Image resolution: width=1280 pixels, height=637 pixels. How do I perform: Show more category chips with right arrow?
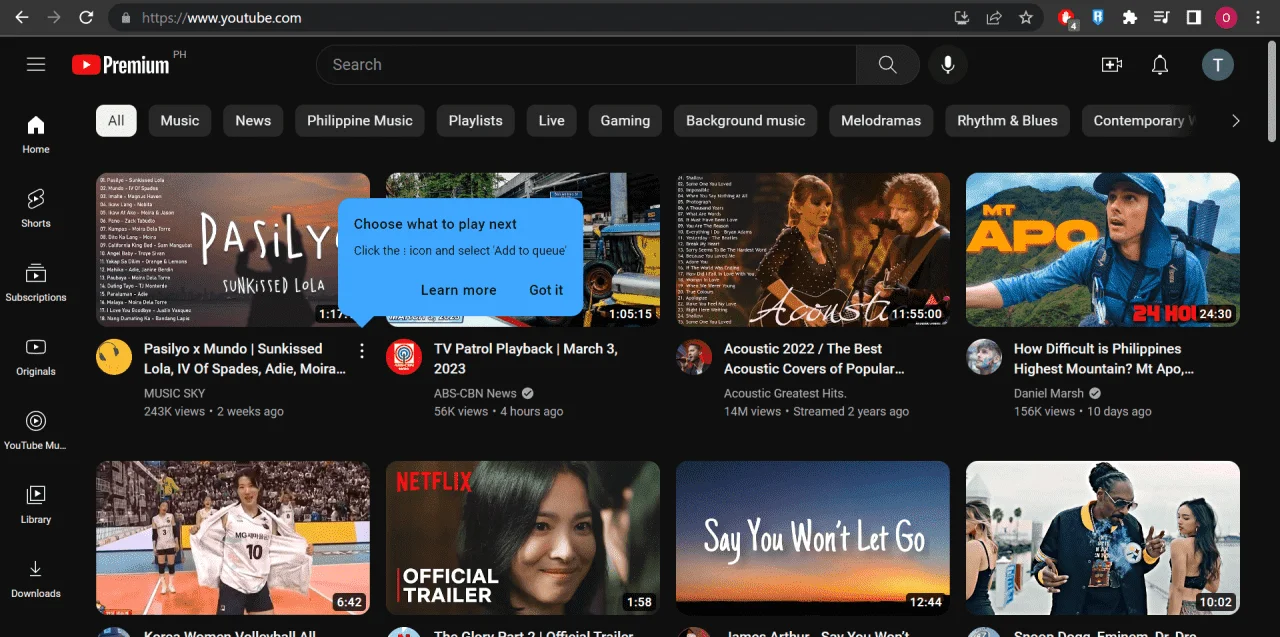point(1236,121)
